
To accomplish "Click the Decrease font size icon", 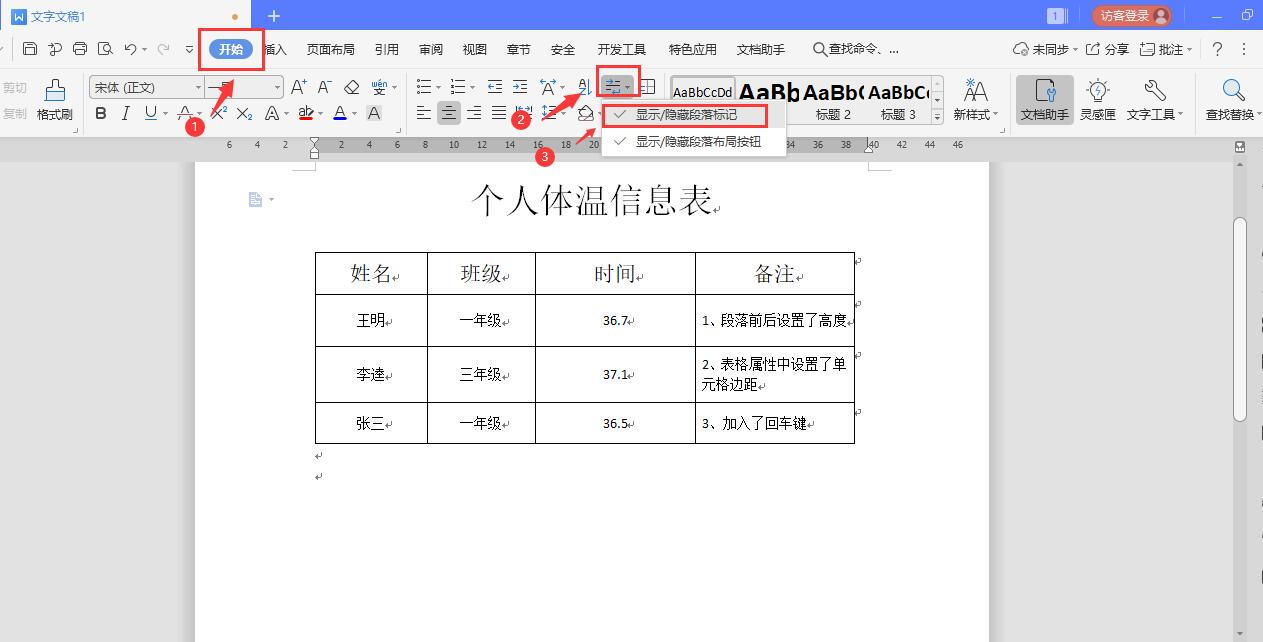I will point(324,87).
